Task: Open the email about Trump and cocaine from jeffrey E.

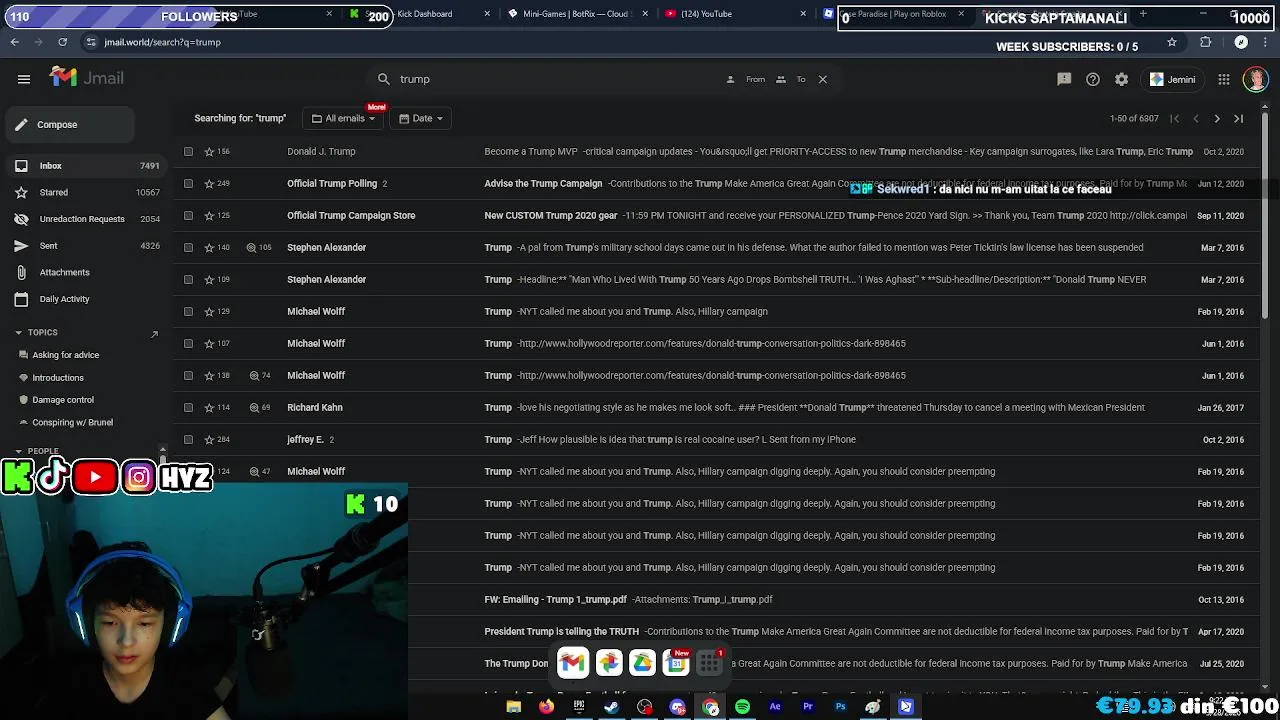Action: tap(717, 439)
